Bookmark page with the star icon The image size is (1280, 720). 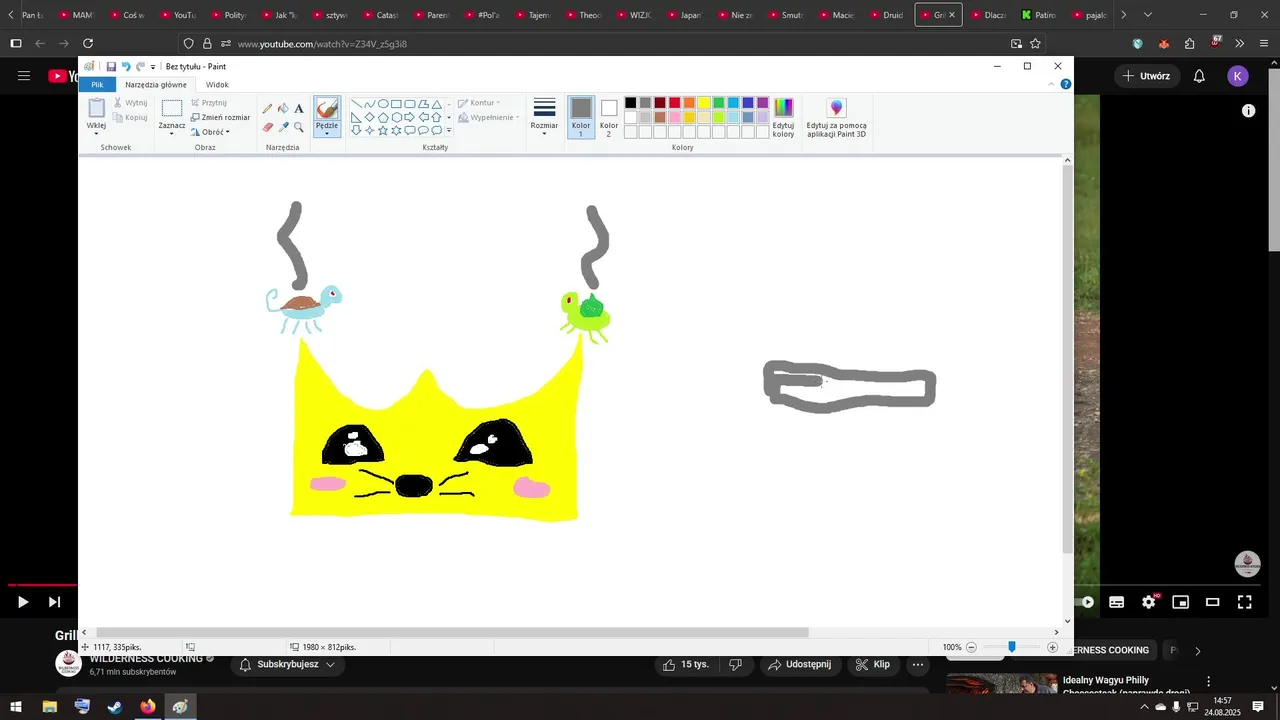pos(1036,44)
